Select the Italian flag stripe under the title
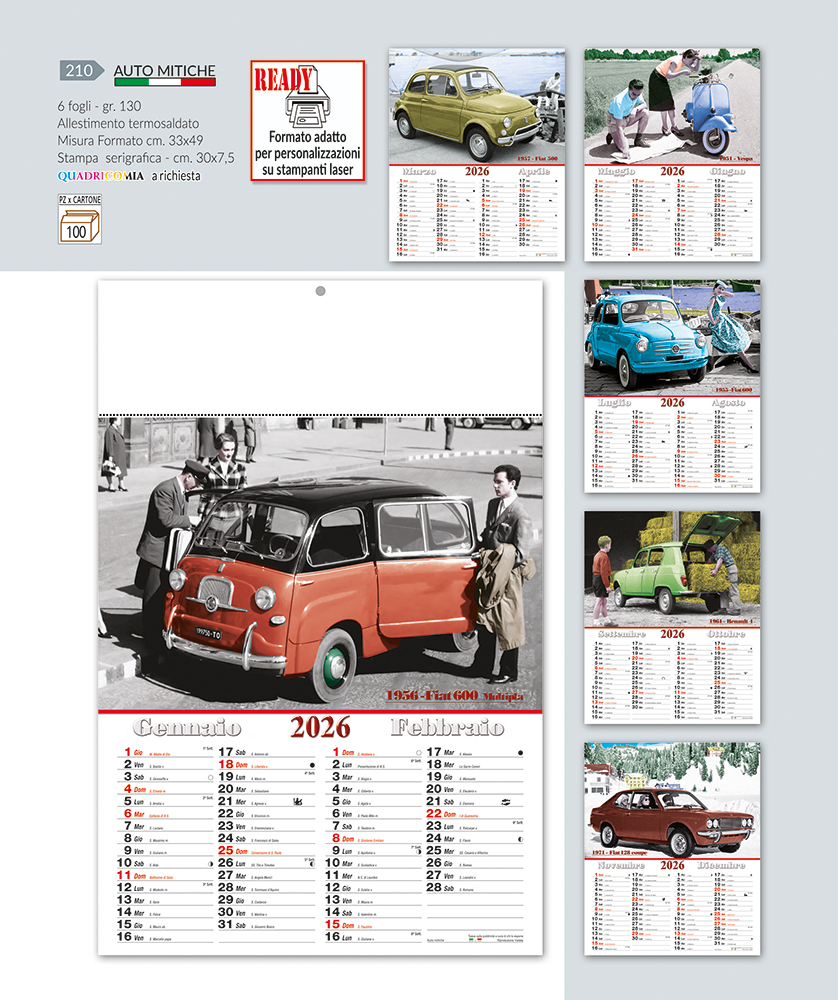The width and height of the screenshot is (838, 1000). click(164, 82)
